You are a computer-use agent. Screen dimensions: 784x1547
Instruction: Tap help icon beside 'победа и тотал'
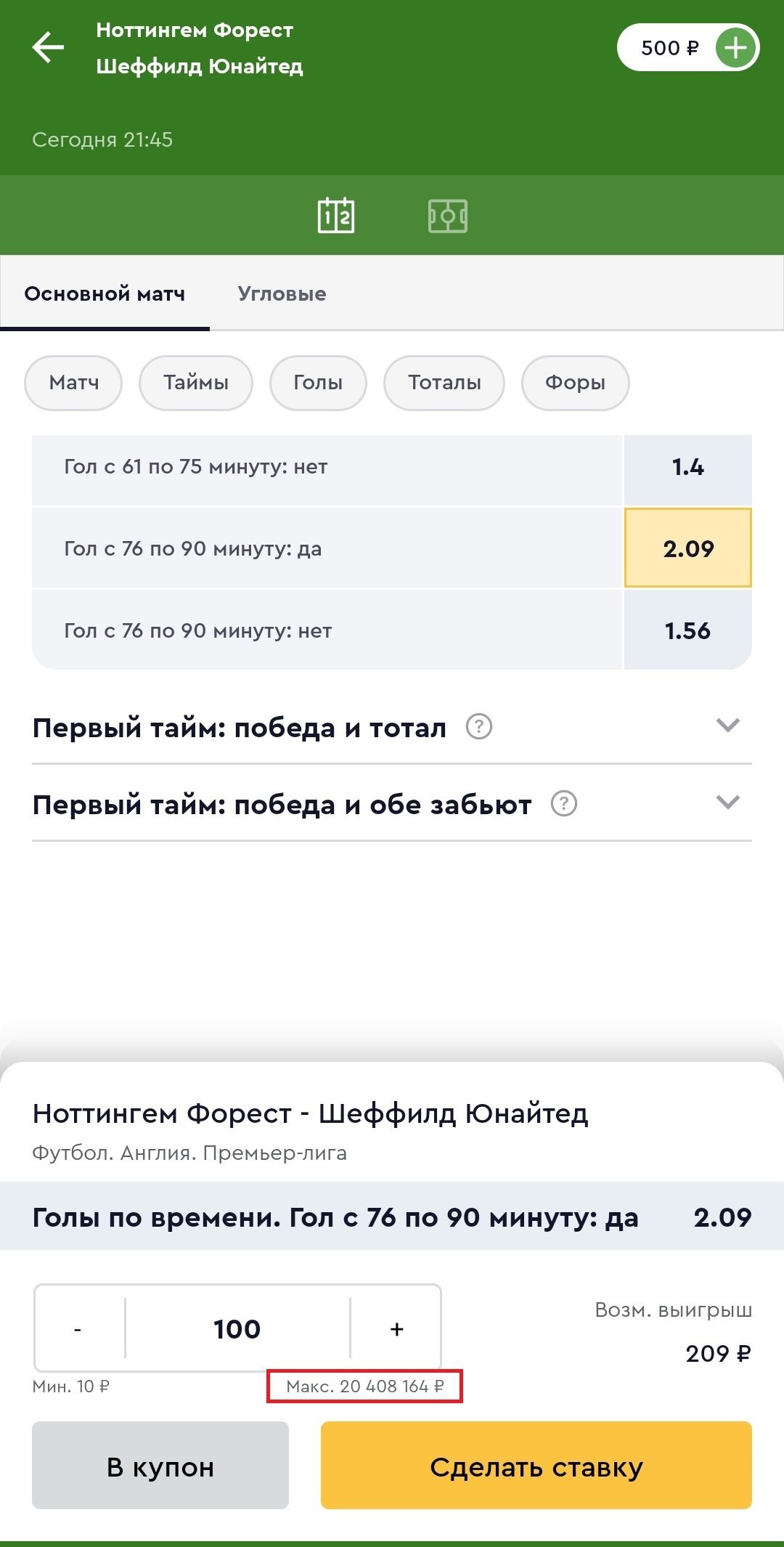(x=479, y=726)
